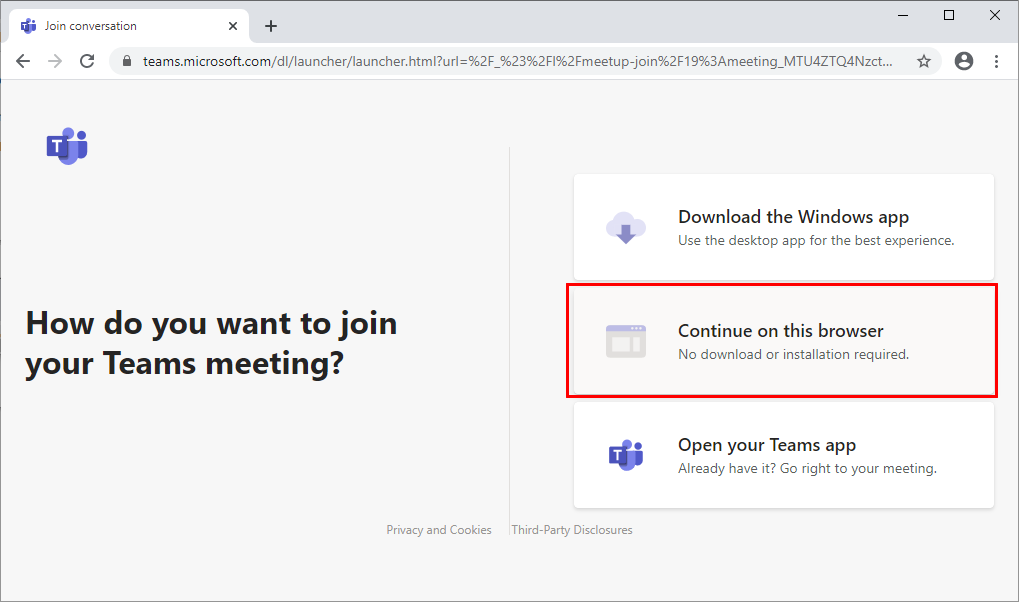
Task: Choose Continue on this browser
Action: point(784,341)
